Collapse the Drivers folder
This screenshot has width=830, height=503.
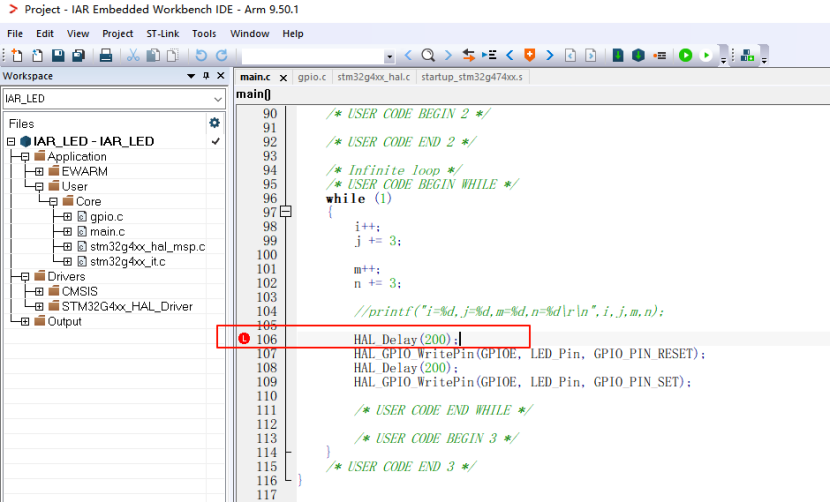coord(25,277)
